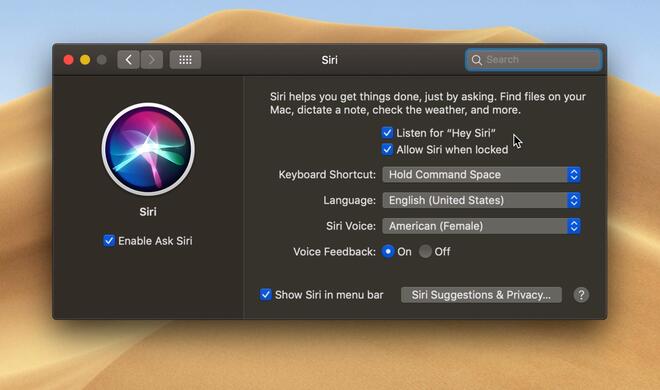
Task: Show all preferences via grid icon
Action: pos(185,60)
